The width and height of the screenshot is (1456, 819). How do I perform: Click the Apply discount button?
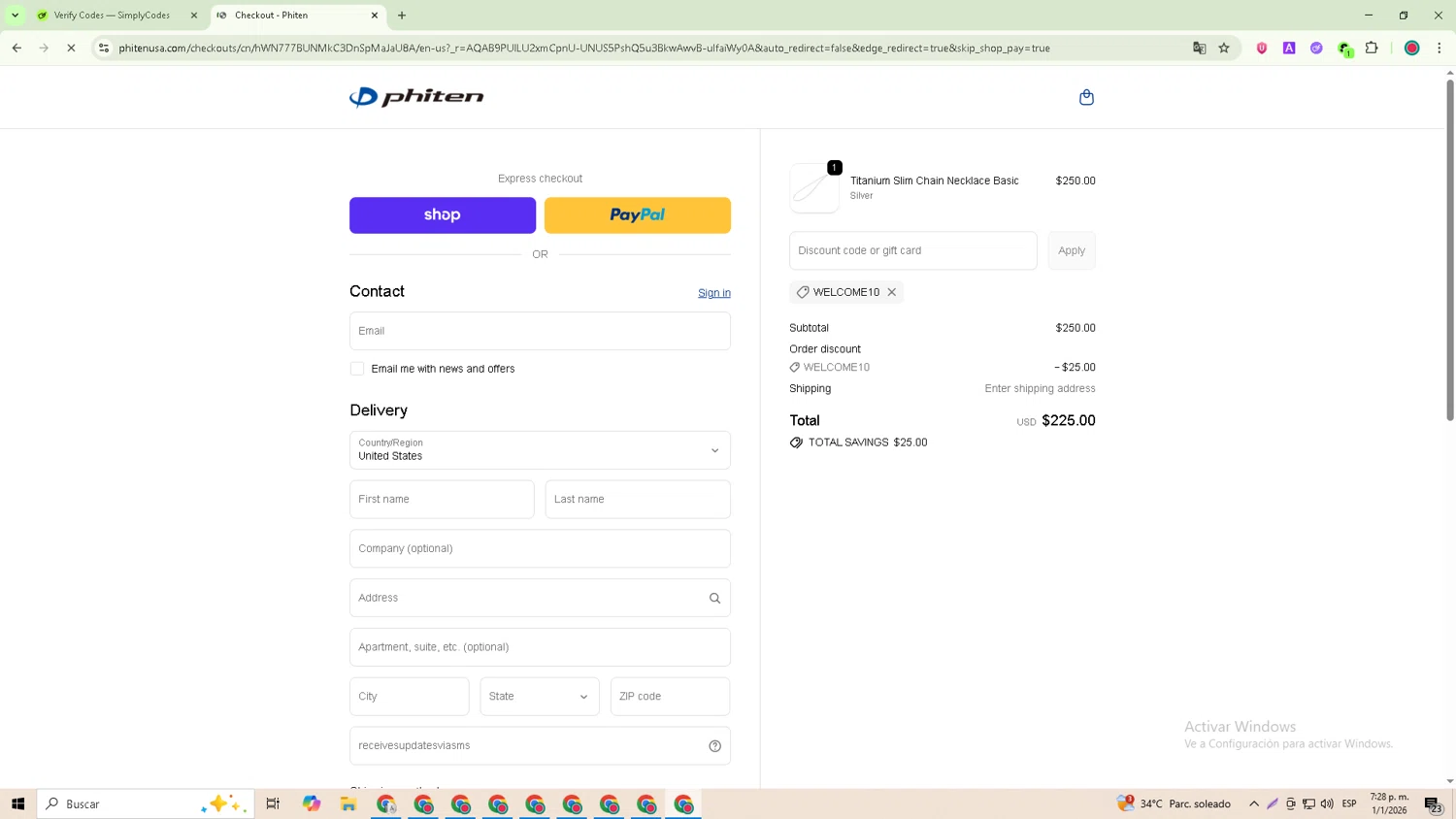(1072, 250)
